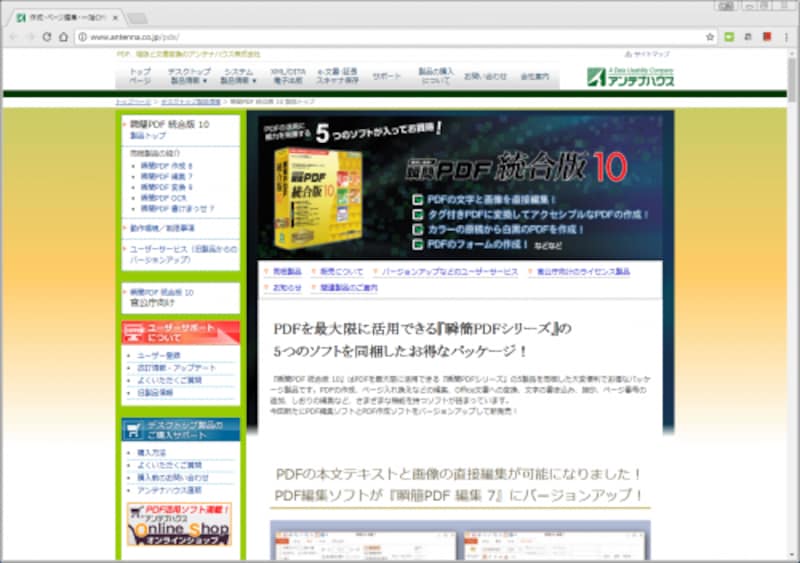Open the 瞬簡PDF 作成 8 sidebar link
This screenshot has height=563, width=800.
tap(166, 166)
